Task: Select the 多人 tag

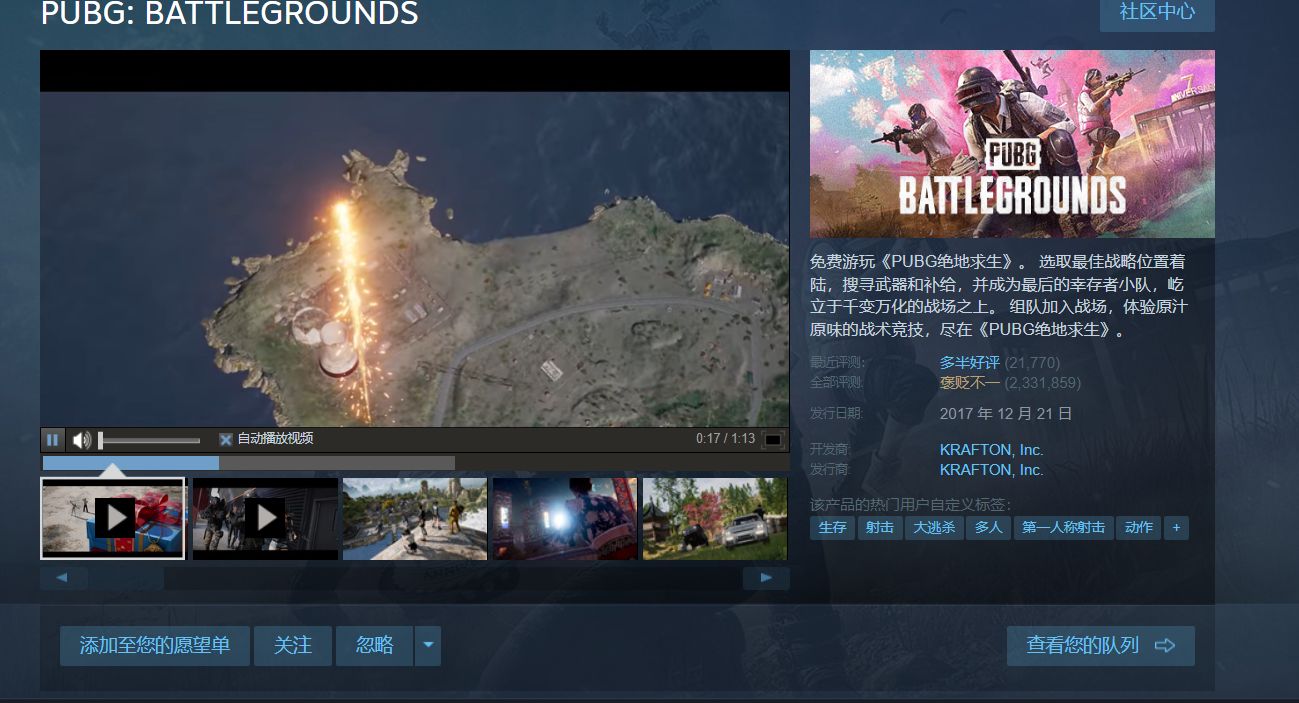Action: 988,527
